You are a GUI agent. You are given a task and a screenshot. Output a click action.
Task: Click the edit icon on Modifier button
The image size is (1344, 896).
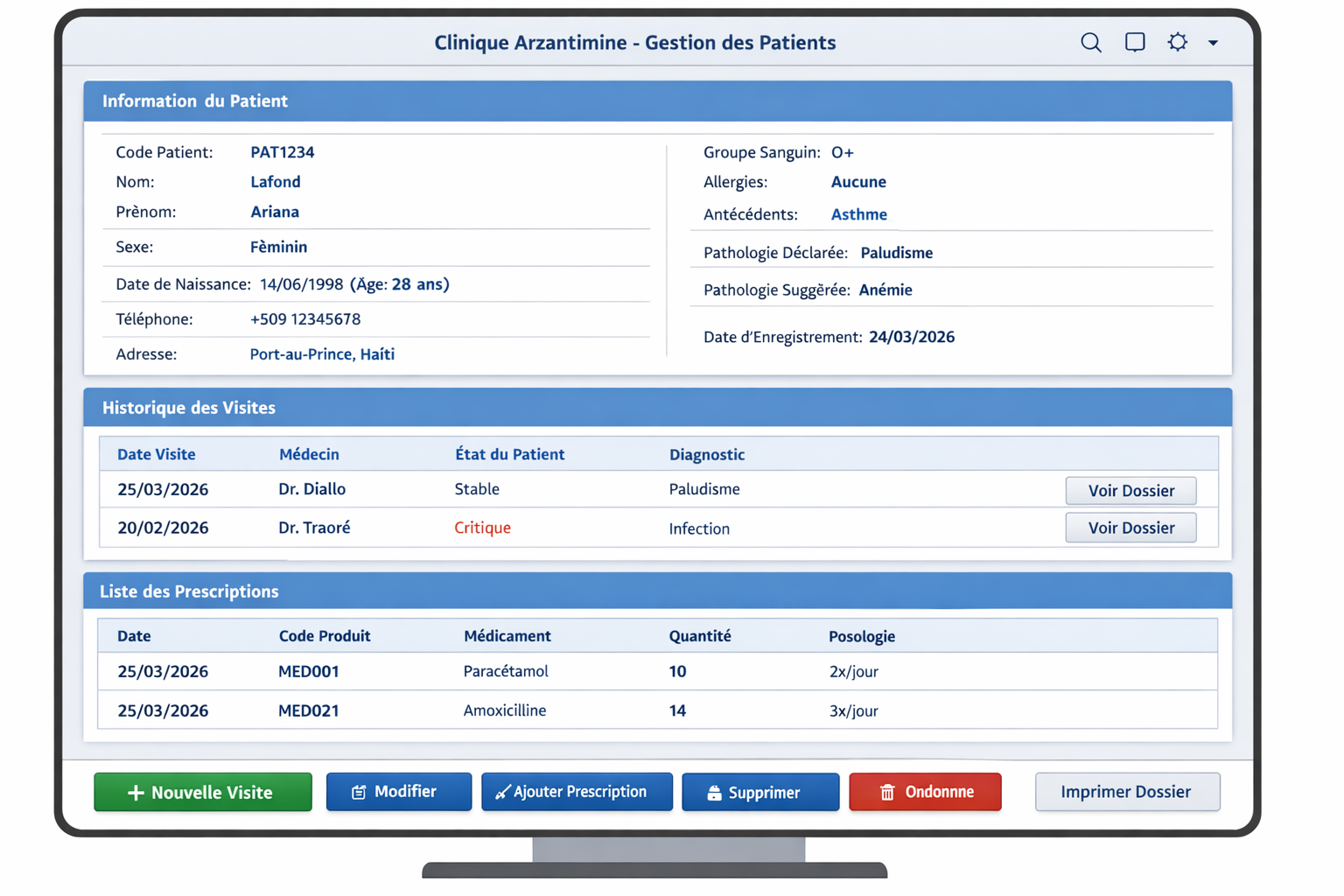tap(359, 792)
